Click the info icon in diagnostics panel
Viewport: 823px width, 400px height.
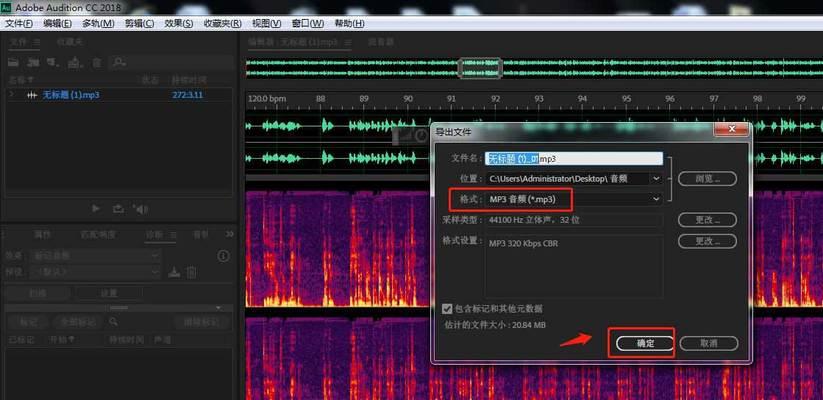click(x=224, y=256)
